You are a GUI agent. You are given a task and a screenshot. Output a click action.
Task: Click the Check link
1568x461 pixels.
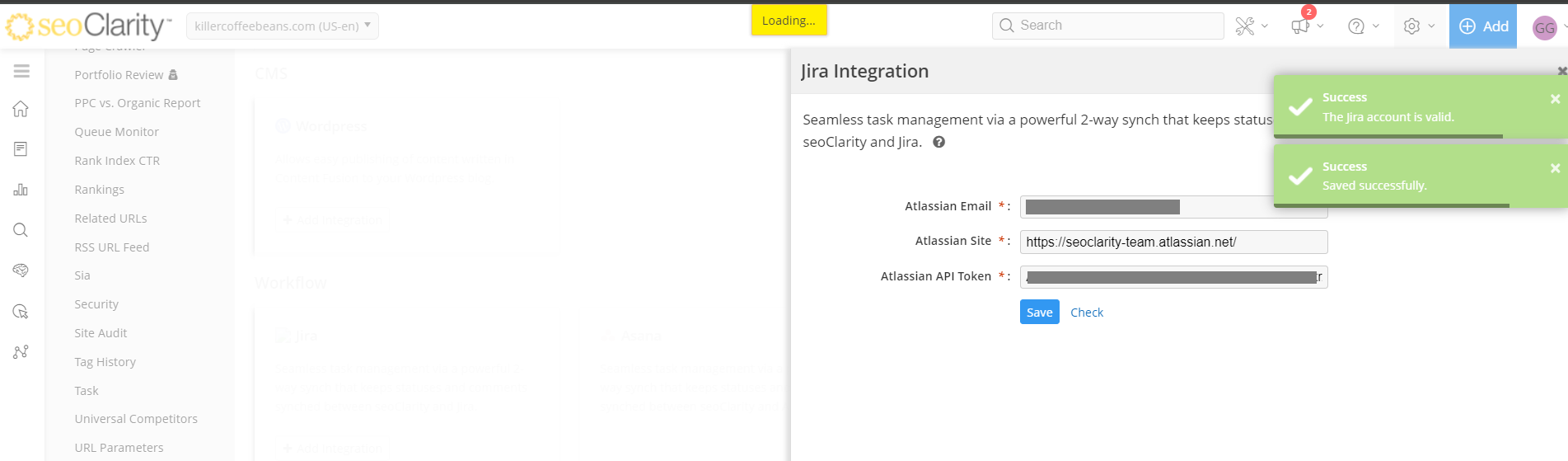[x=1086, y=313]
